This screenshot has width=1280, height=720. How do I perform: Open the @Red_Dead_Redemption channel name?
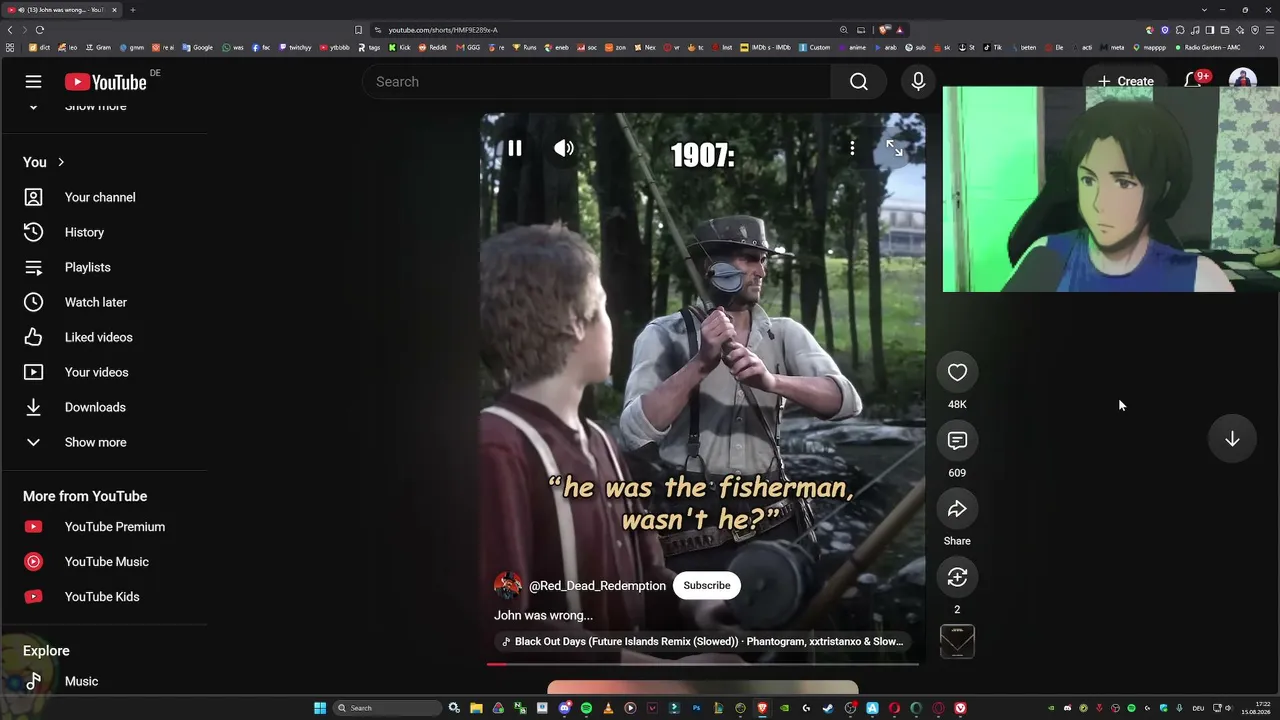[597, 586]
